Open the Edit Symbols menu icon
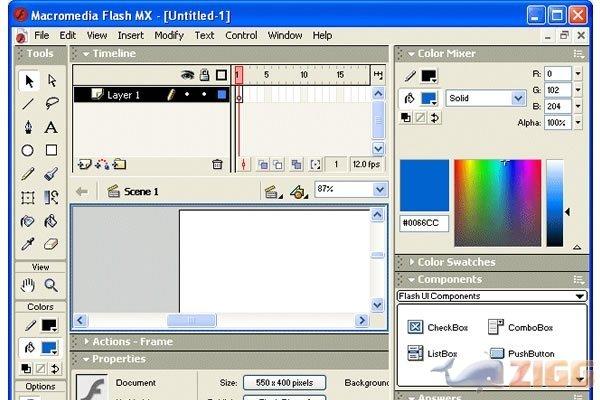The width and height of the screenshot is (600, 400). tap(298, 191)
